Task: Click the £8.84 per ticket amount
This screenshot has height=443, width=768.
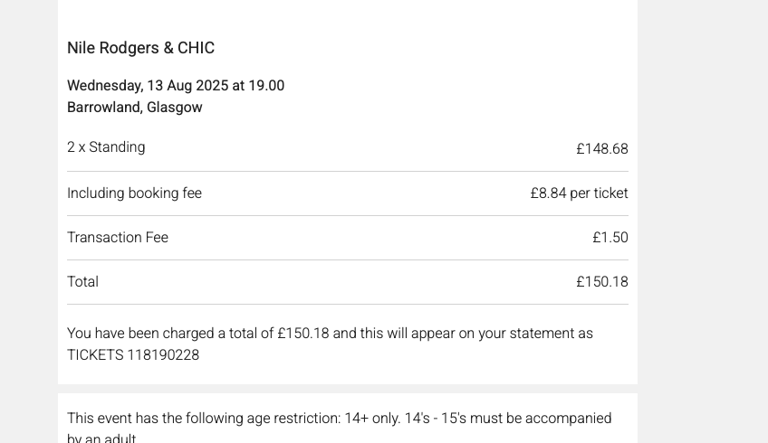Action: pos(579,193)
